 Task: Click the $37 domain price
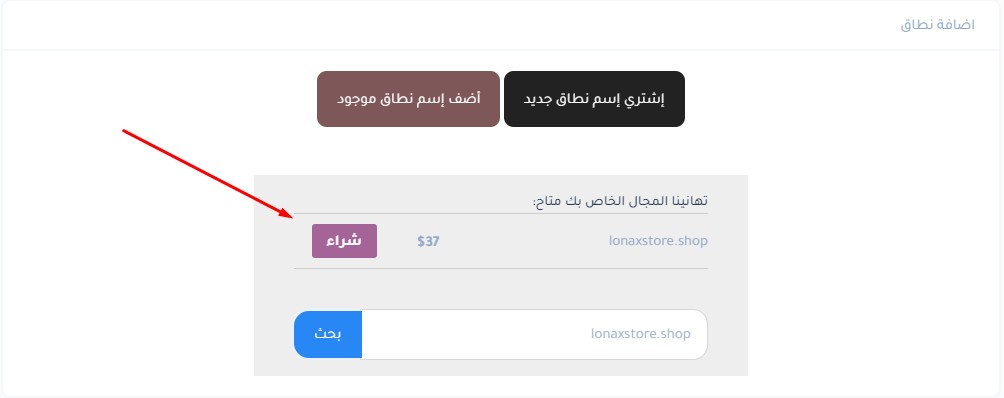[x=428, y=241]
